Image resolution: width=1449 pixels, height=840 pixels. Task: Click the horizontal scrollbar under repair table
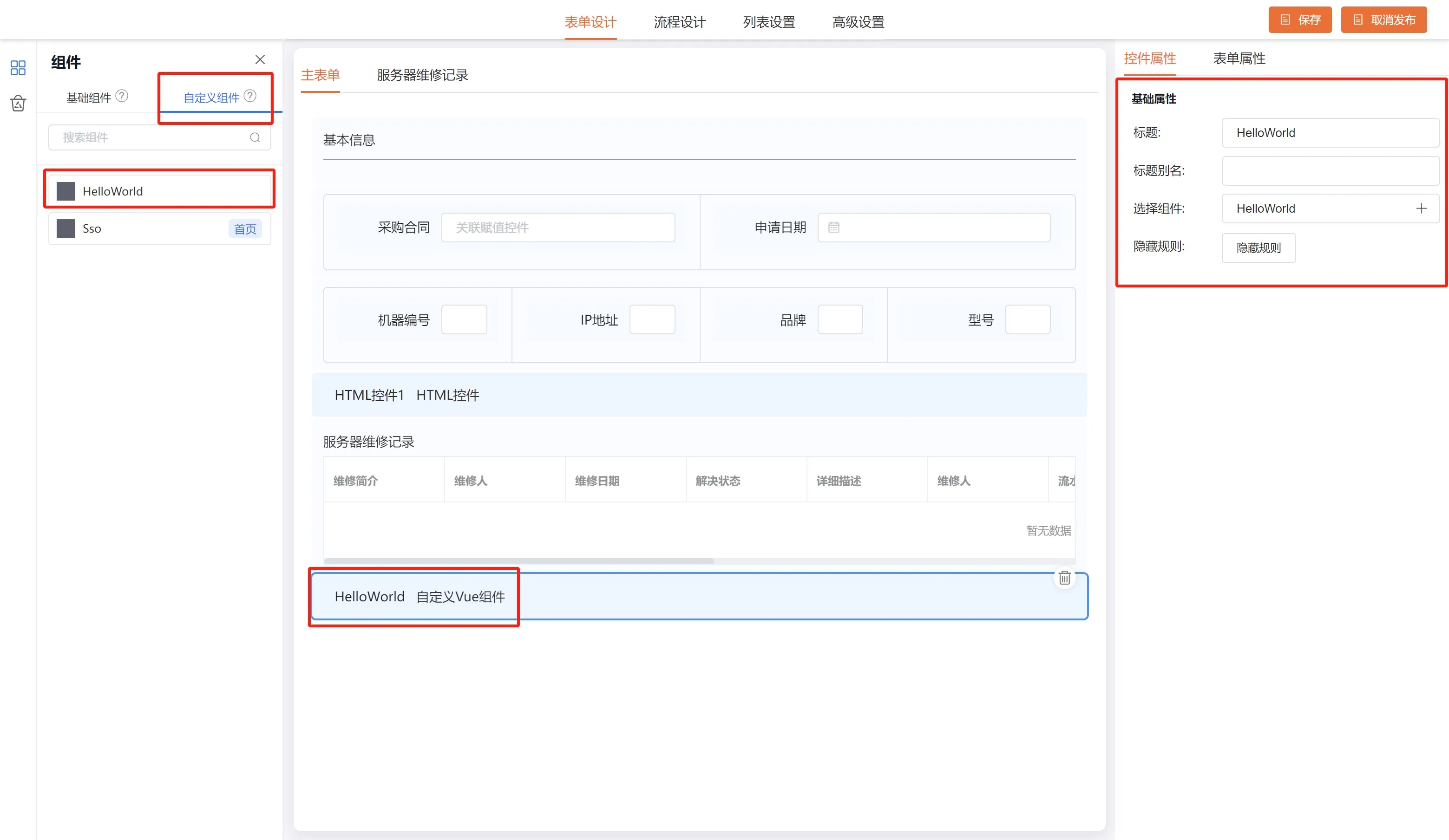518,561
